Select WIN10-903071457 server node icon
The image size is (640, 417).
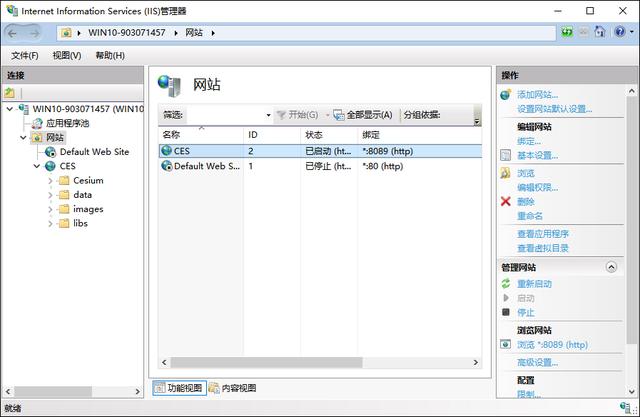(24, 109)
